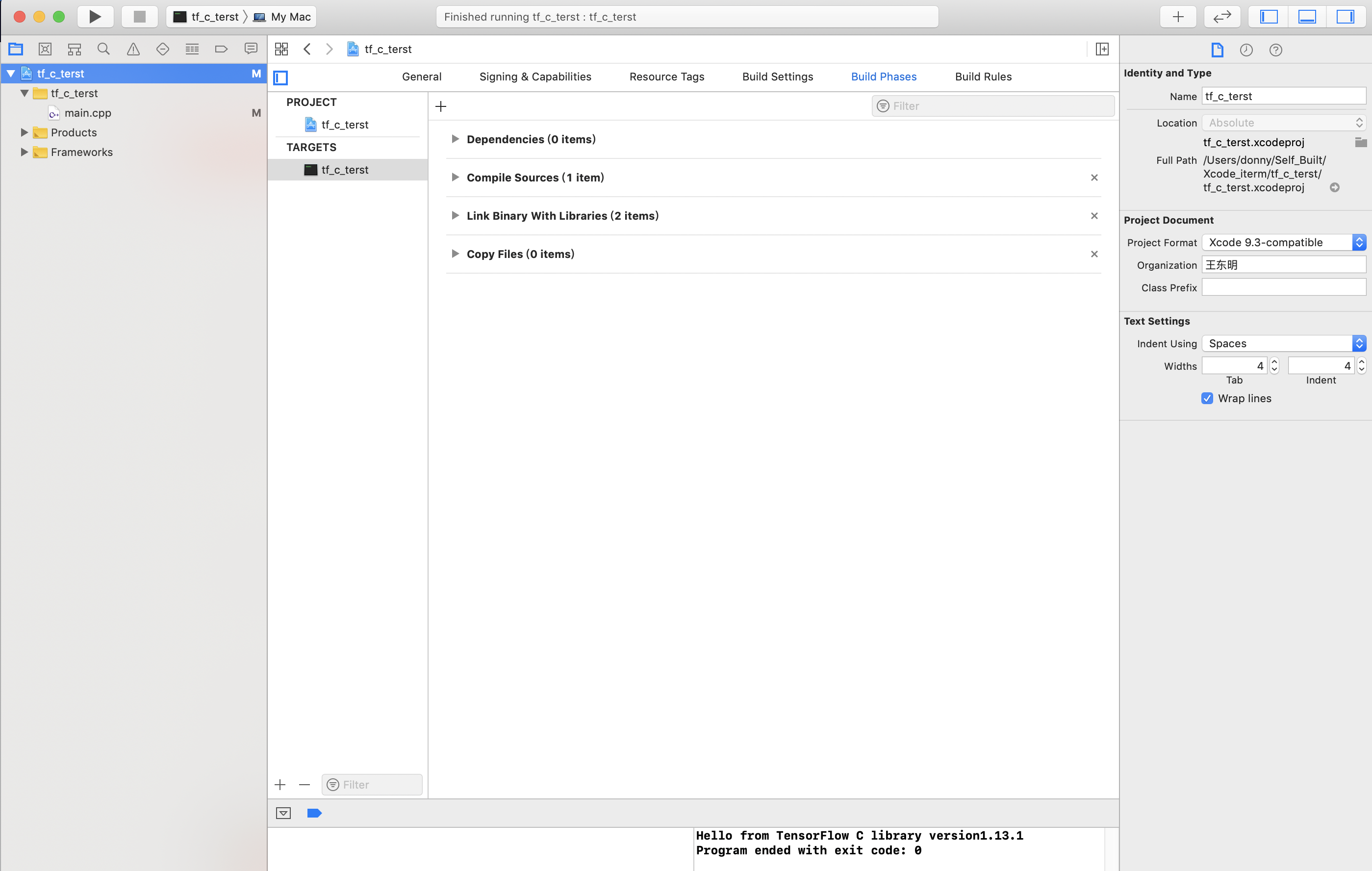Screen dimensions: 1372x871
Task: Hide the left Navigator panel
Action: (1269, 17)
